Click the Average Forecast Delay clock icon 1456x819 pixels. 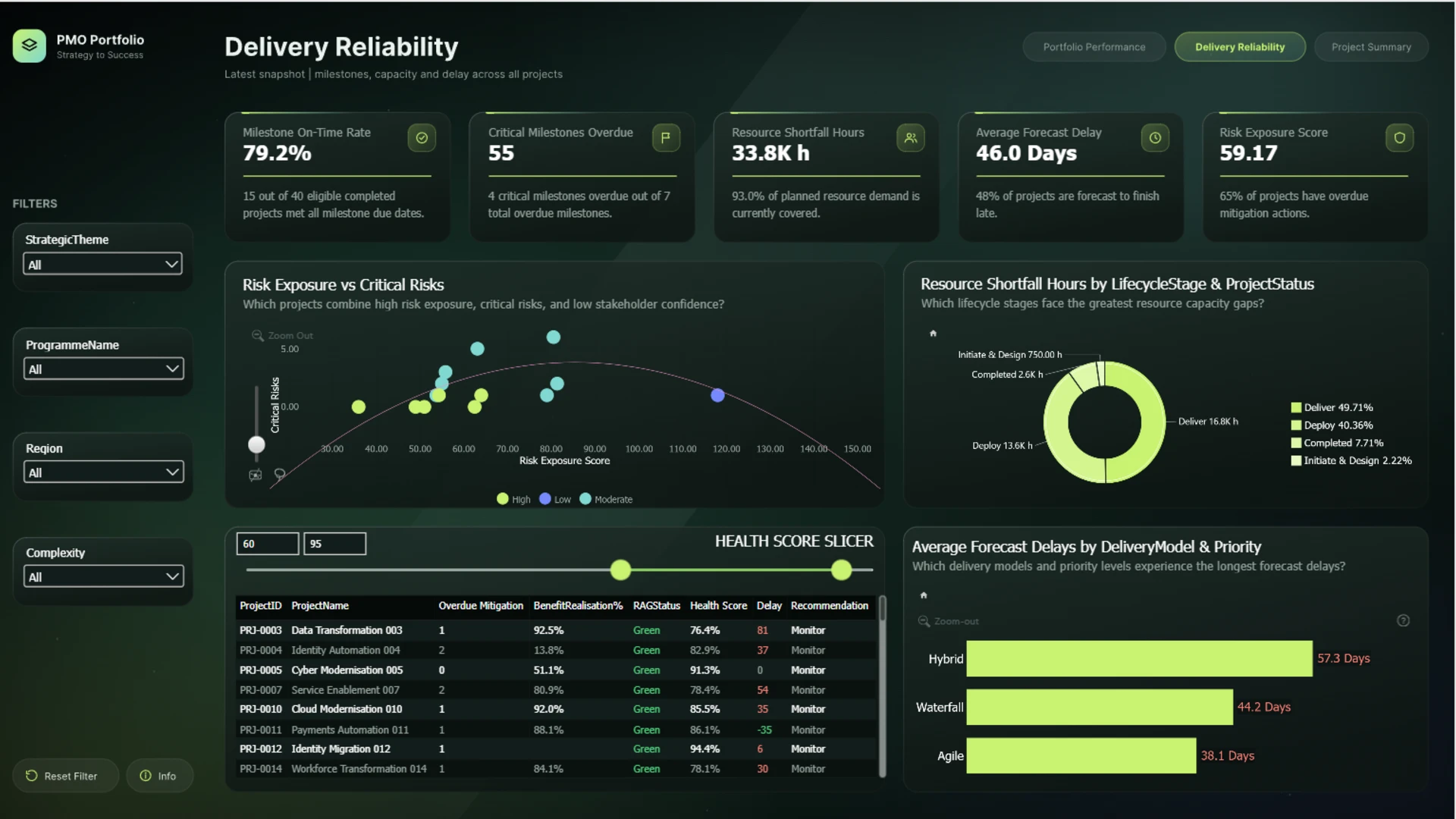(1155, 138)
